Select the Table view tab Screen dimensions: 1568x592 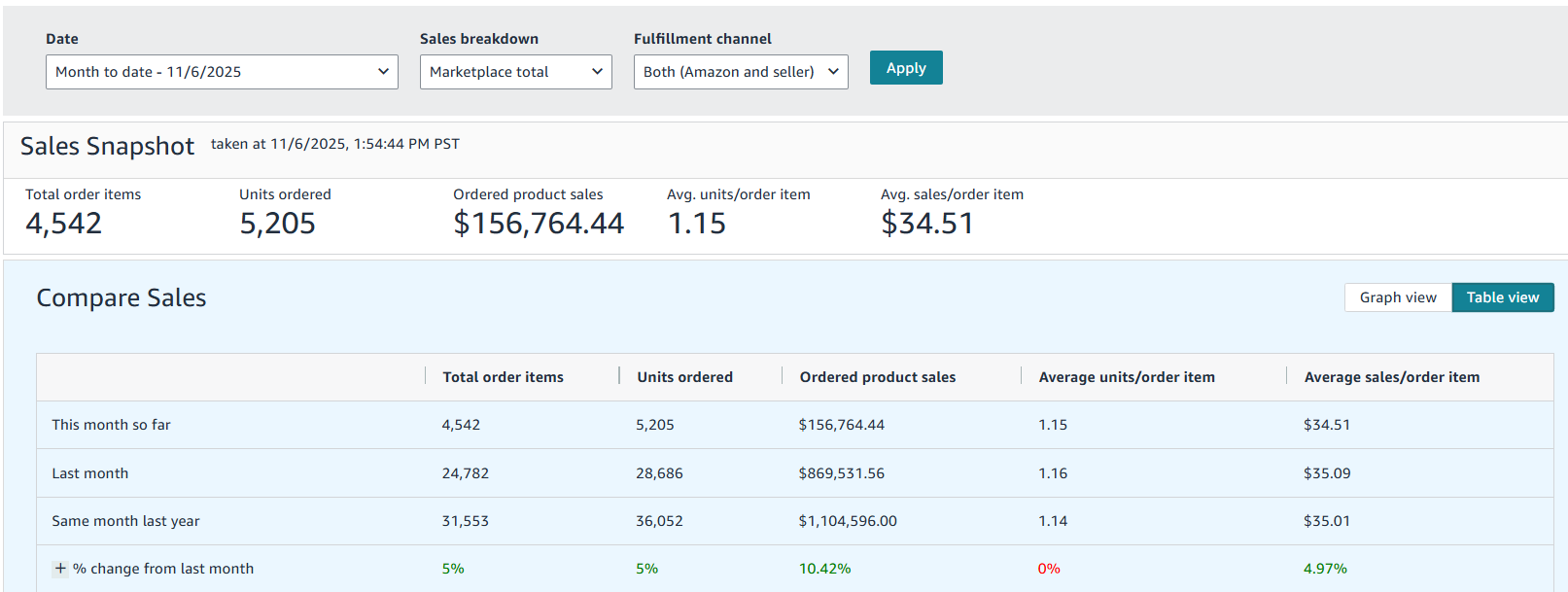(1502, 297)
